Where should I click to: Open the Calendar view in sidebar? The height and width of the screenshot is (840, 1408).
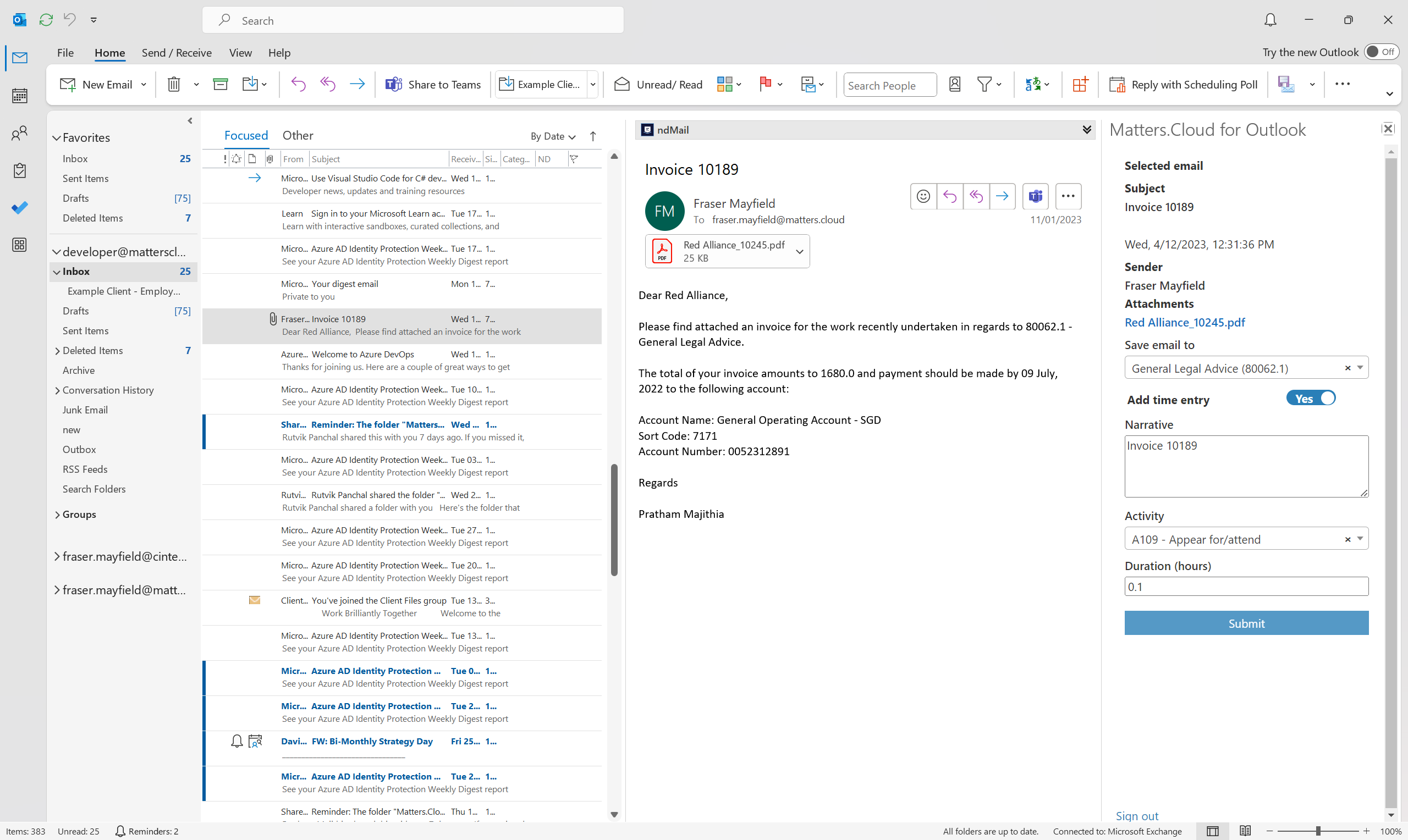point(20,96)
